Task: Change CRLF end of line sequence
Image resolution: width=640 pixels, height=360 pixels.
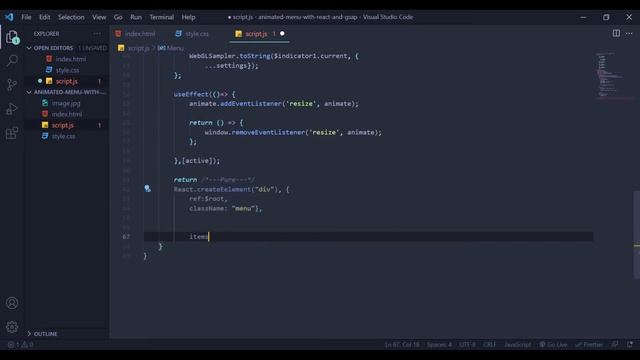Action: [x=489, y=344]
